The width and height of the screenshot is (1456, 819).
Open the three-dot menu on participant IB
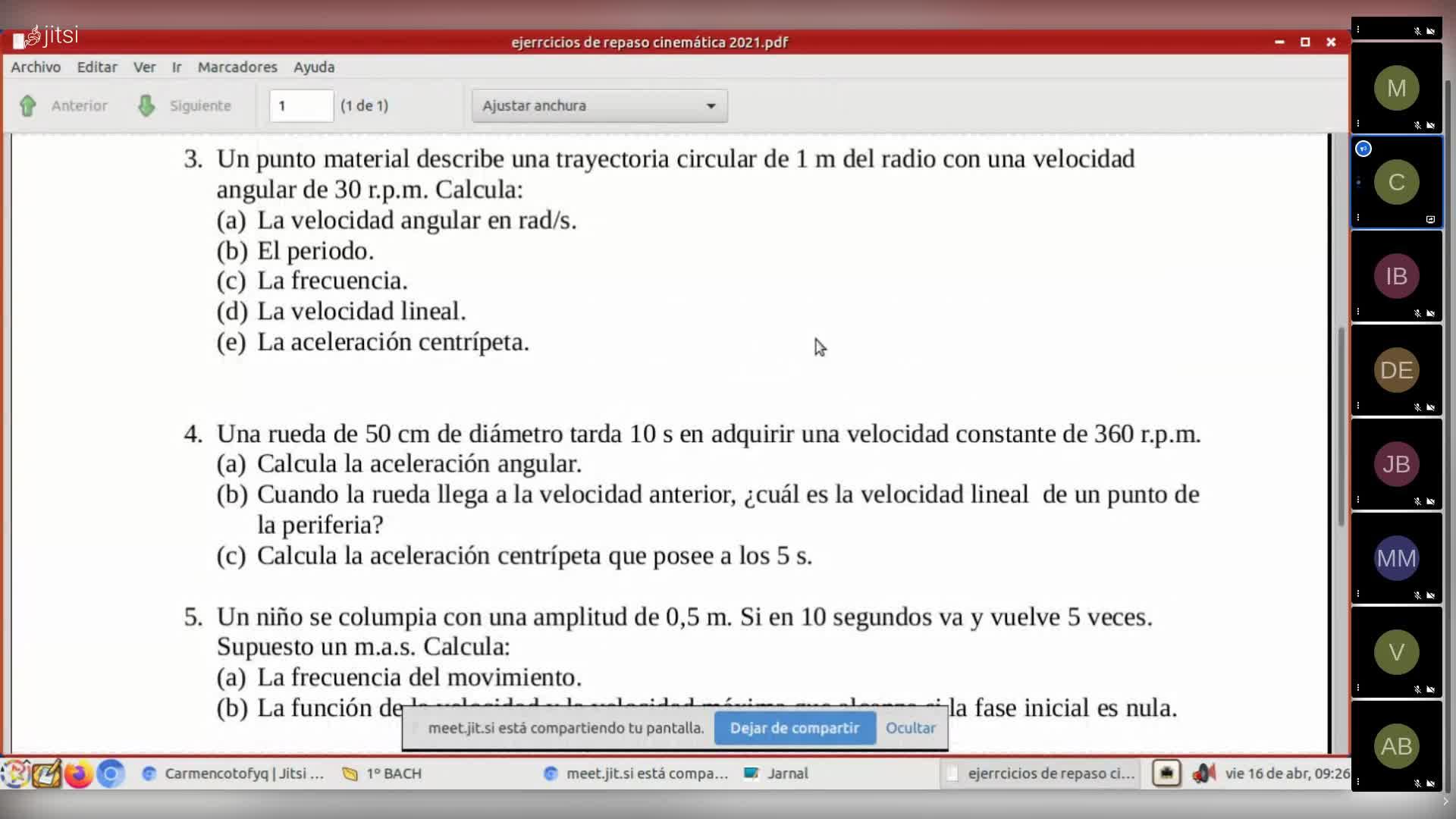1358,312
